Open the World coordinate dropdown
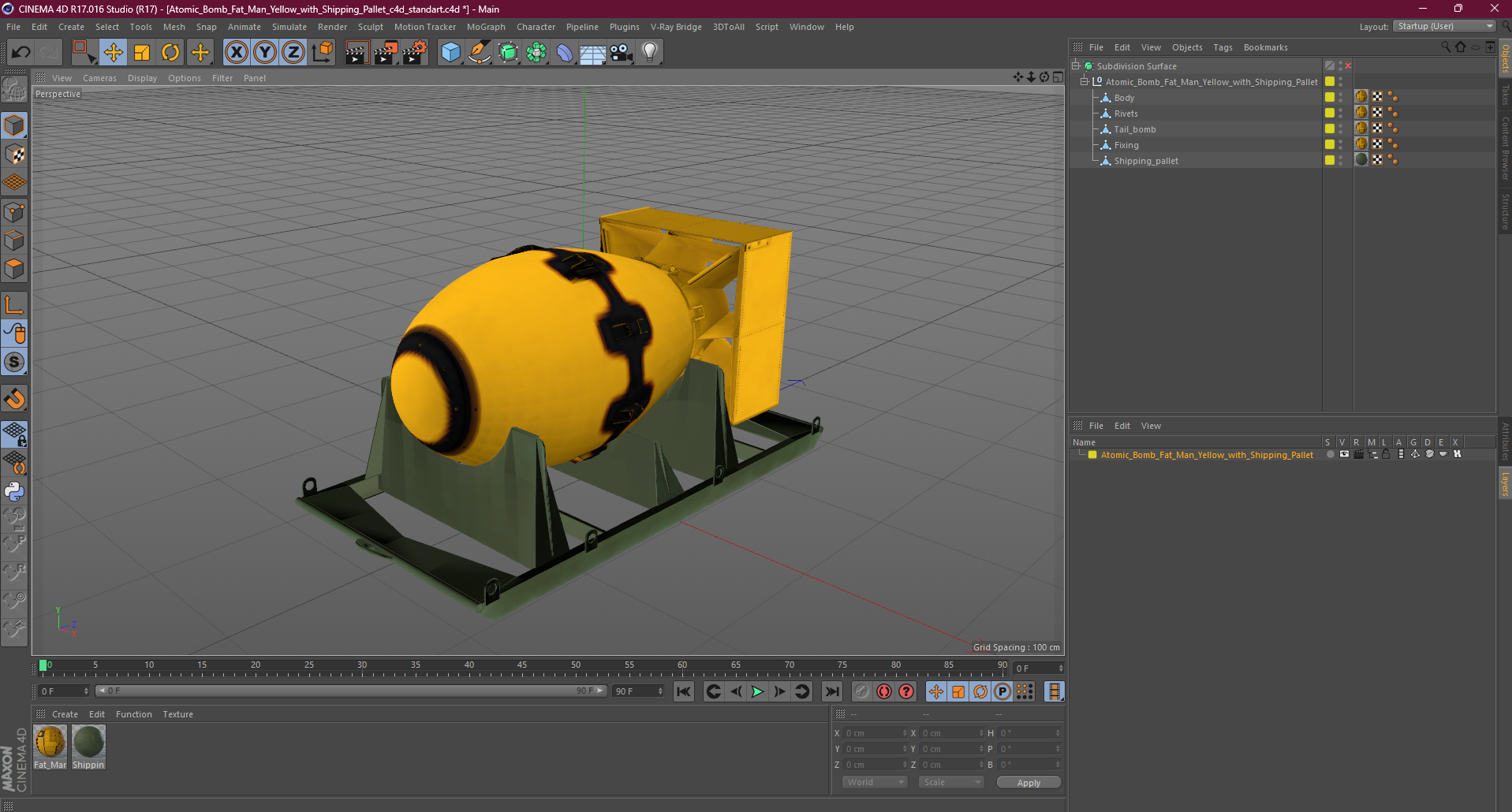Image resolution: width=1512 pixels, height=812 pixels. 875,783
